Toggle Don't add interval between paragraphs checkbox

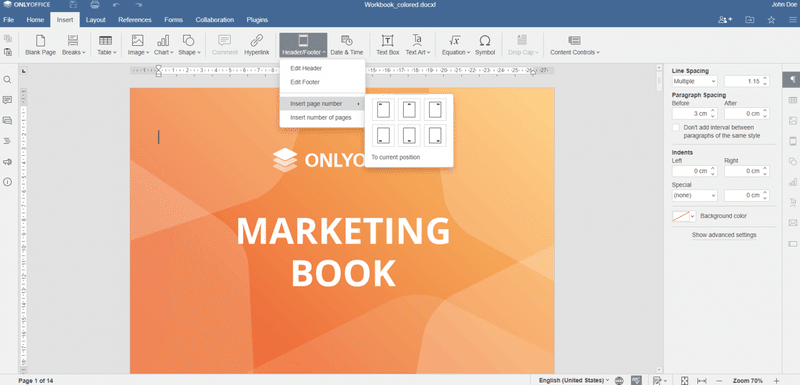pyautogui.click(x=676, y=127)
